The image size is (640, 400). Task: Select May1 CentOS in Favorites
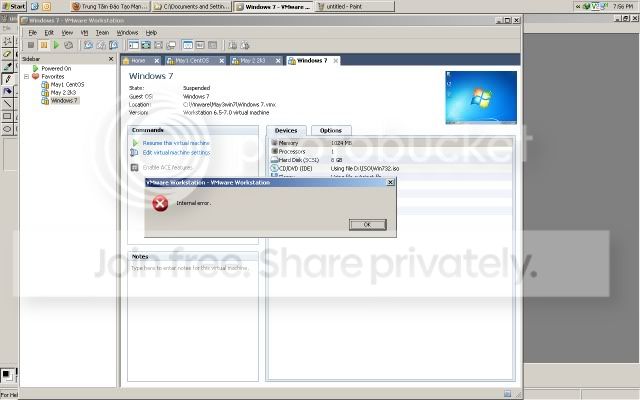pyautogui.click(x=67, y=84)
